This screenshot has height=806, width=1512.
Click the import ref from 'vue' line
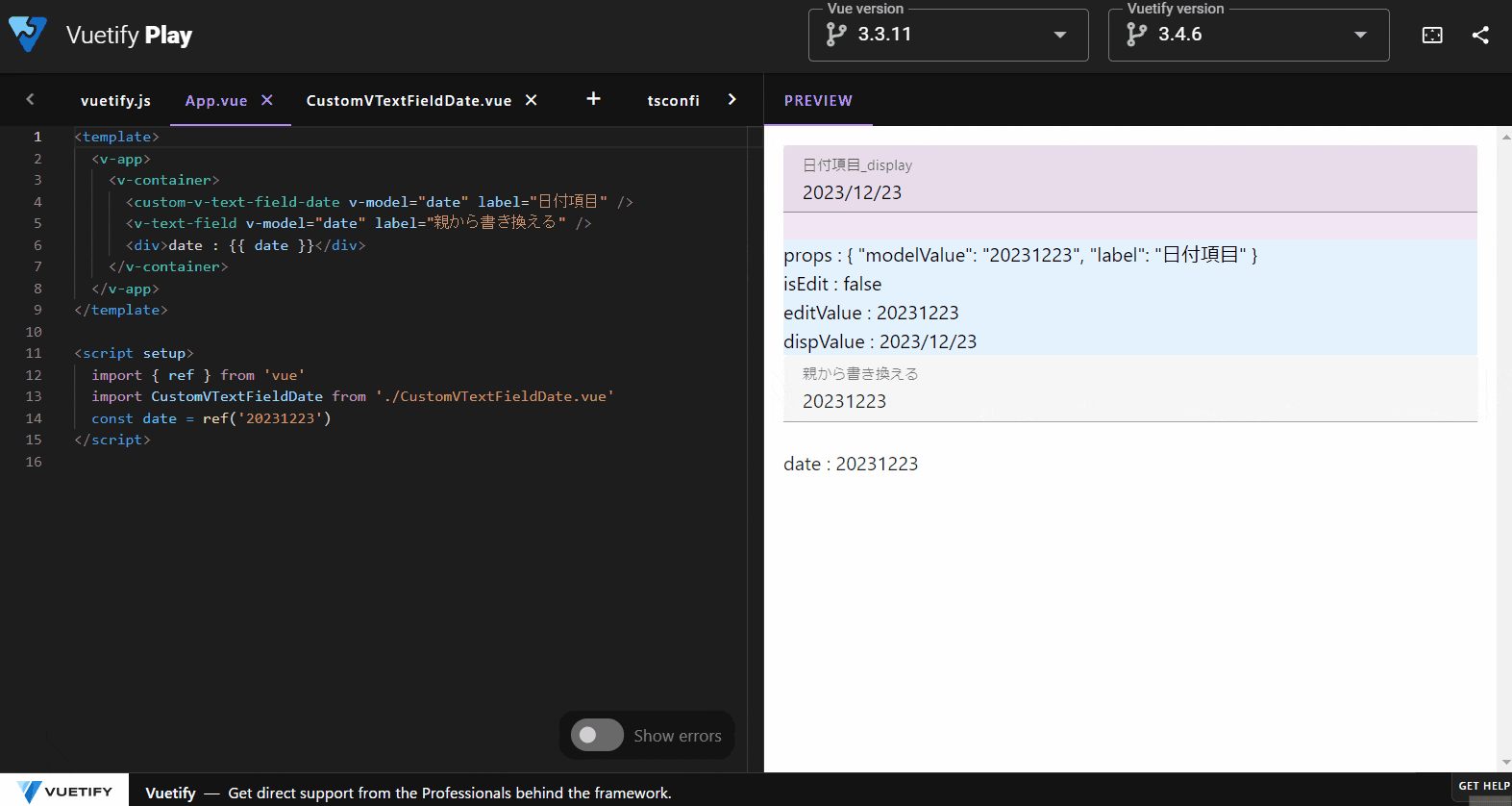point(198,375)
